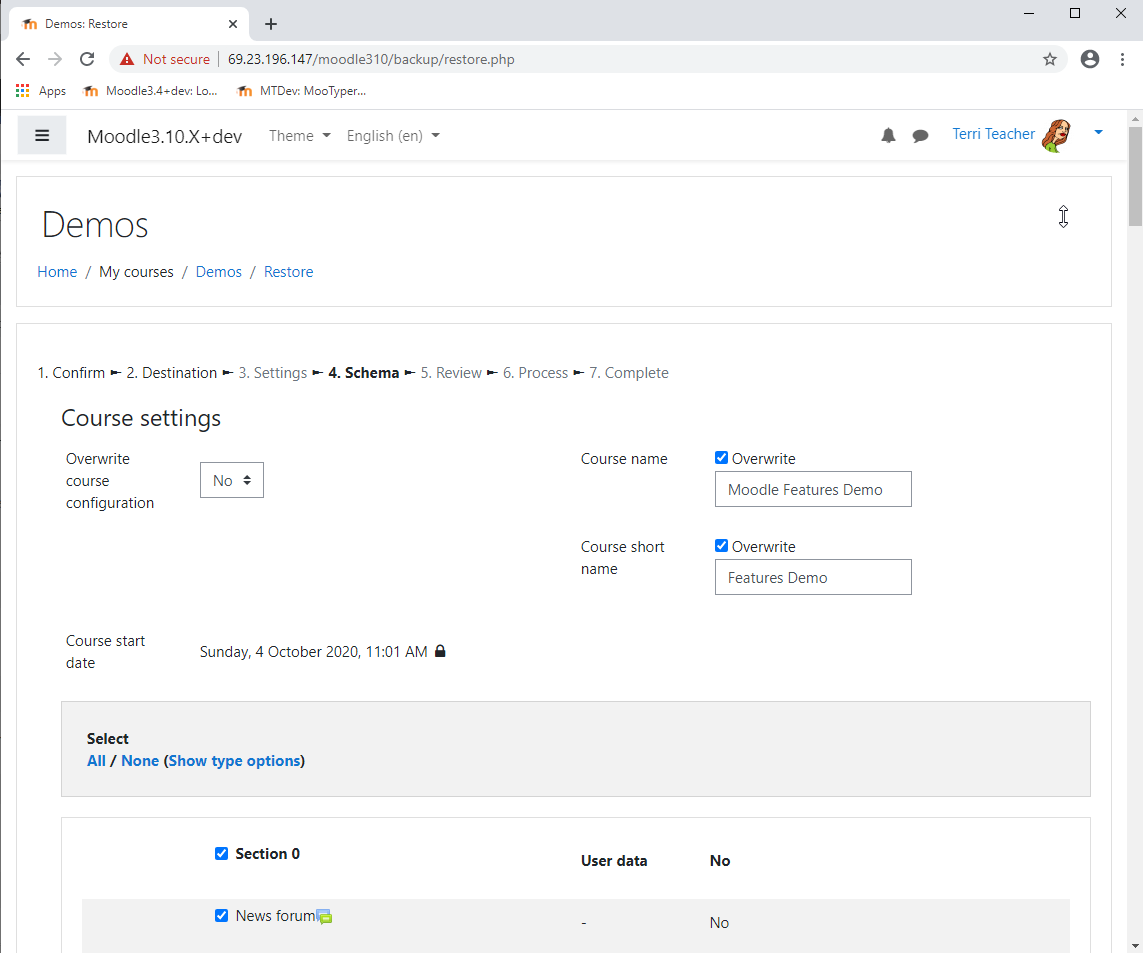This screenshot has height=953, width=1143.
Task: Edit the Course name field
Action: point(813,489)
